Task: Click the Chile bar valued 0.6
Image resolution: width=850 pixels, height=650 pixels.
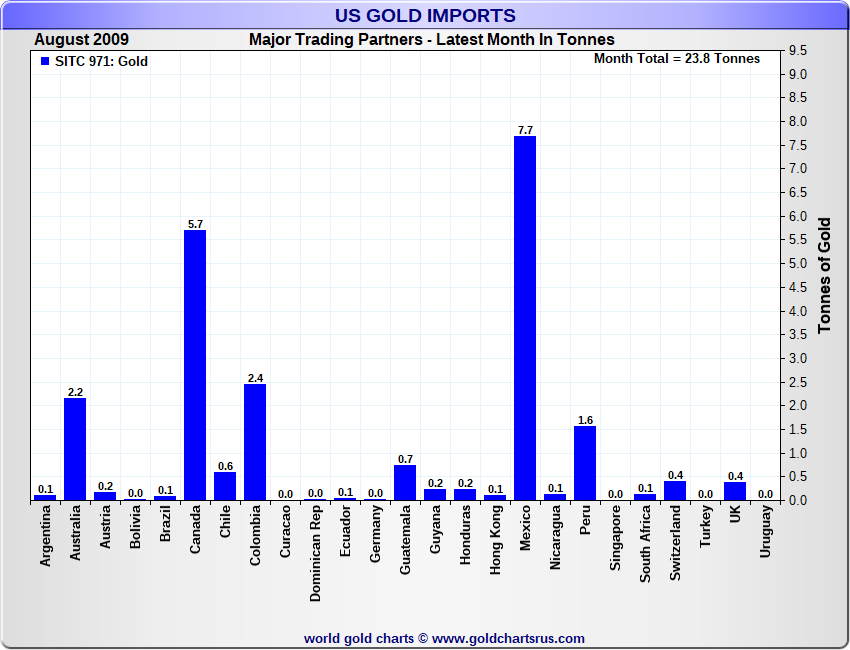Action: tap(225, 486)
